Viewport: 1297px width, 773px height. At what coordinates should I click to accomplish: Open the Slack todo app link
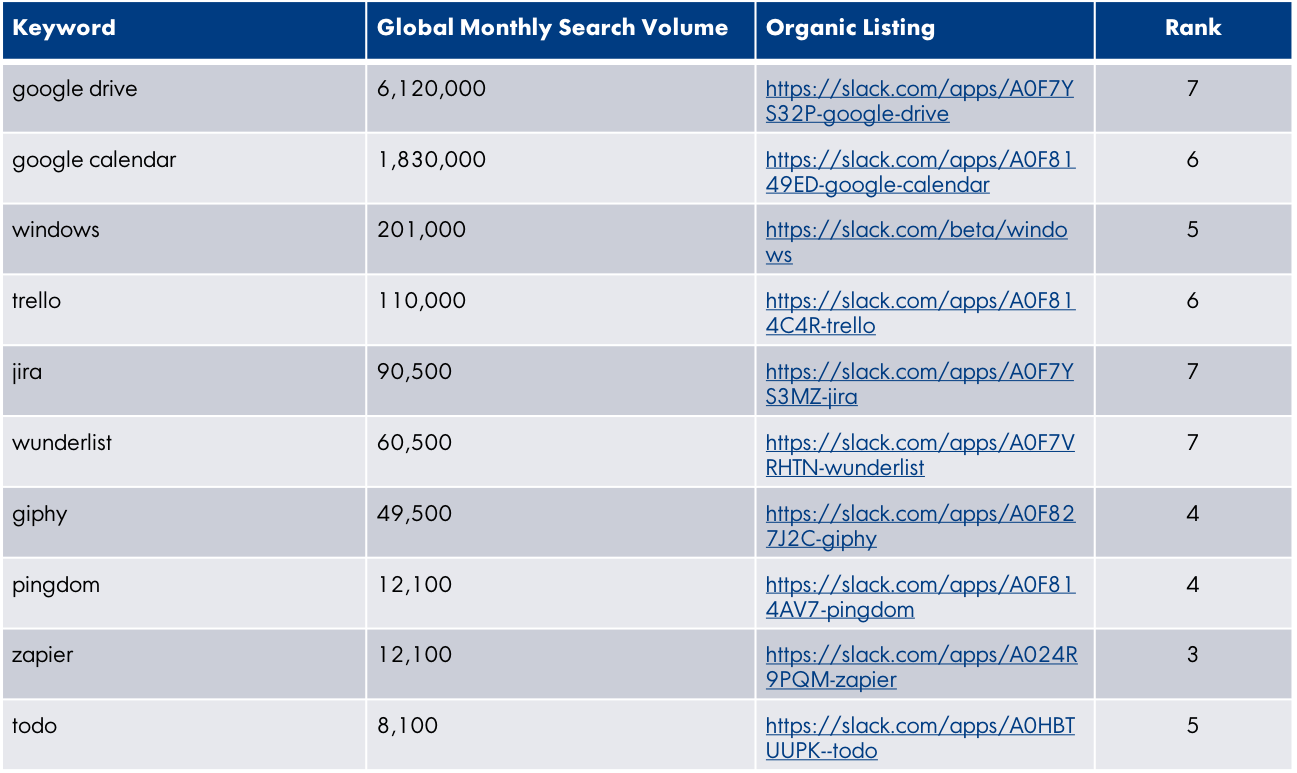(920, 739)
